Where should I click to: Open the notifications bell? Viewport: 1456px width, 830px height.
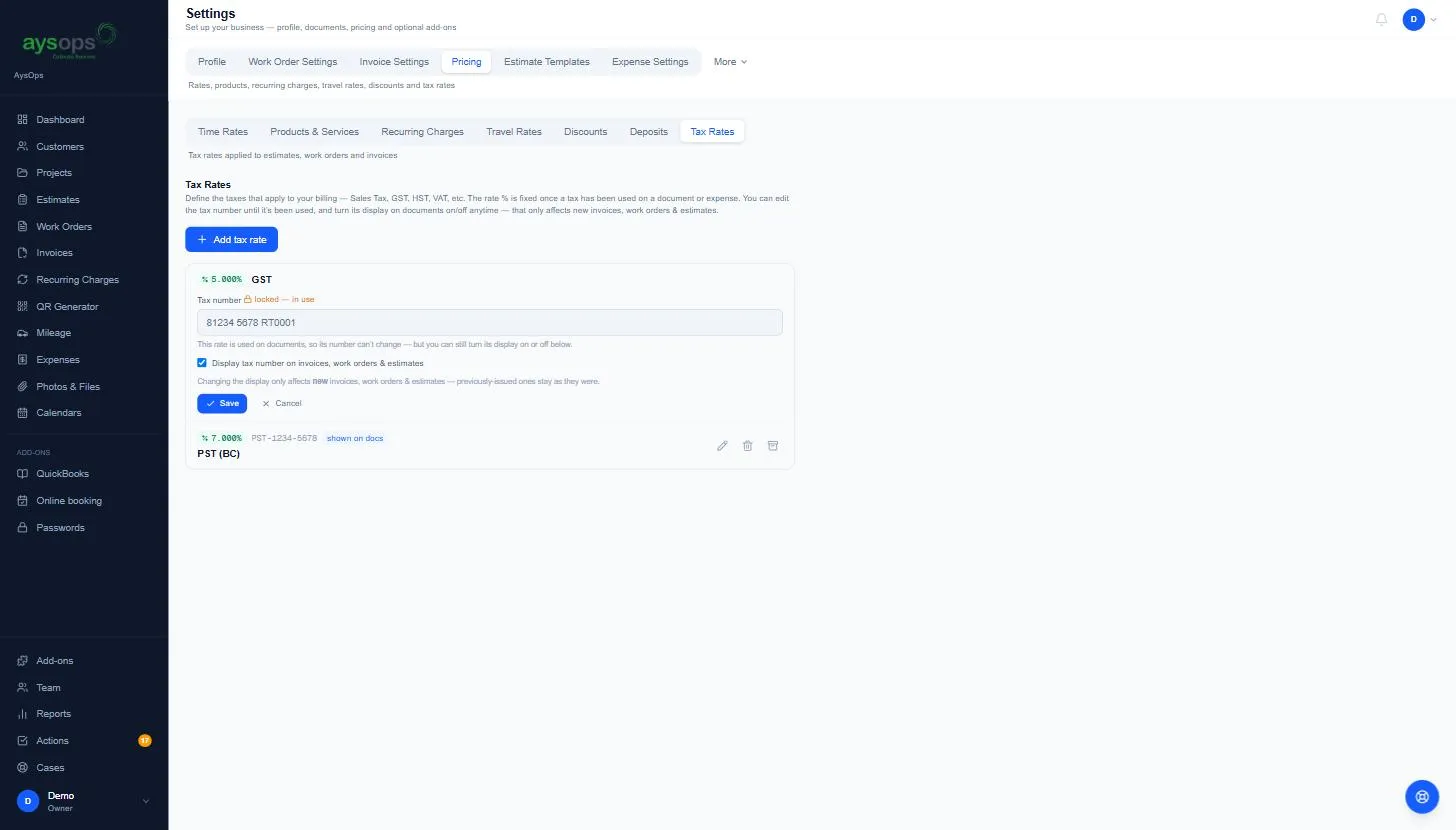click(x=1382, y=19)
